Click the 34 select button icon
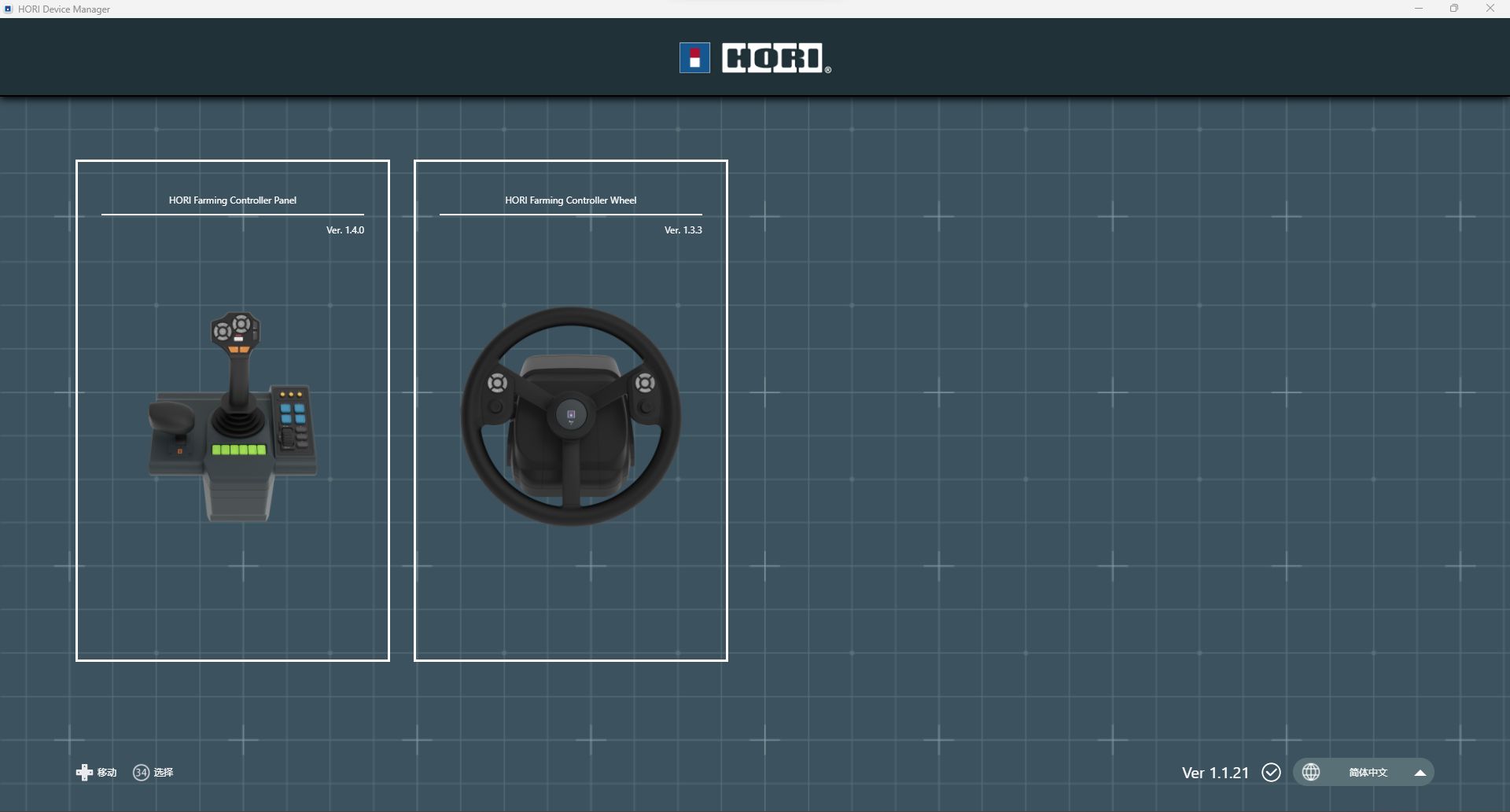Image resolution: width=1510 pixels, height=812 pixels. [x=141, y=772]
